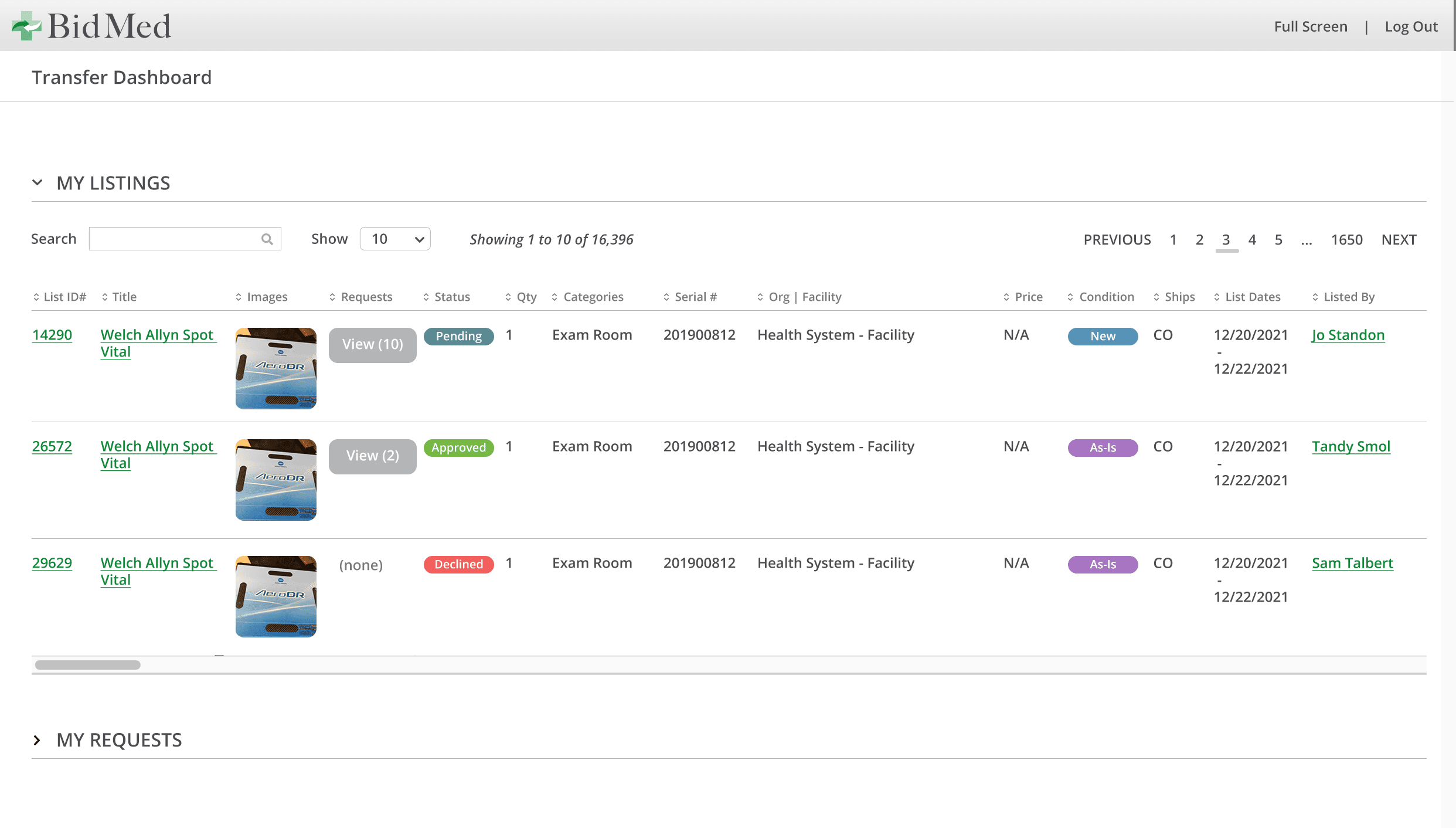
Task: Click View (10) requests button
Action: click(373, 345)
